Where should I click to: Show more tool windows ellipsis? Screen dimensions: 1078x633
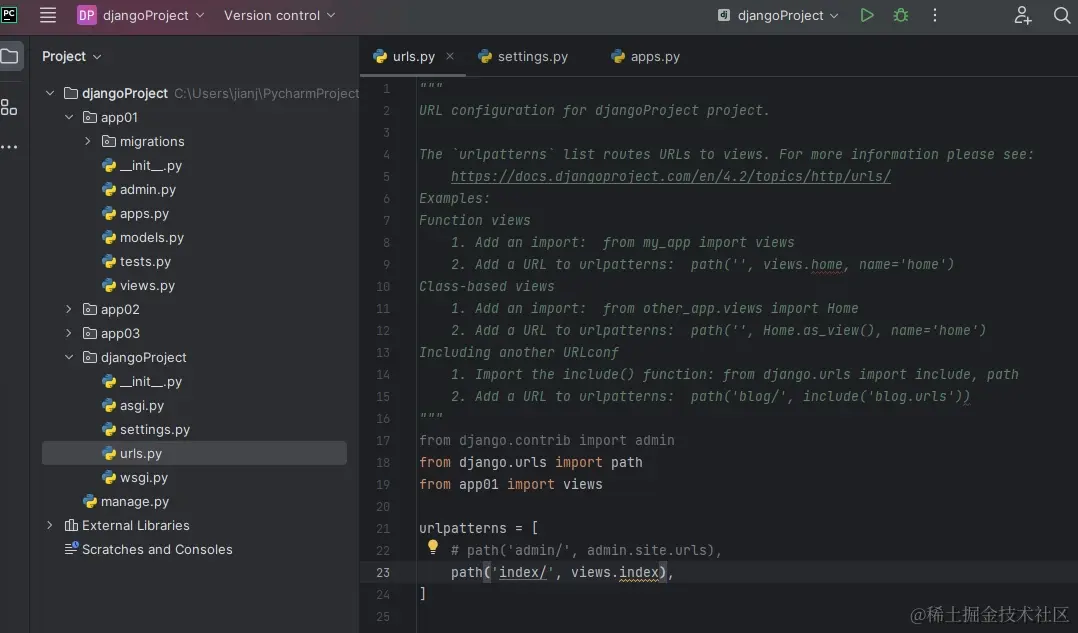coord(9,147)
